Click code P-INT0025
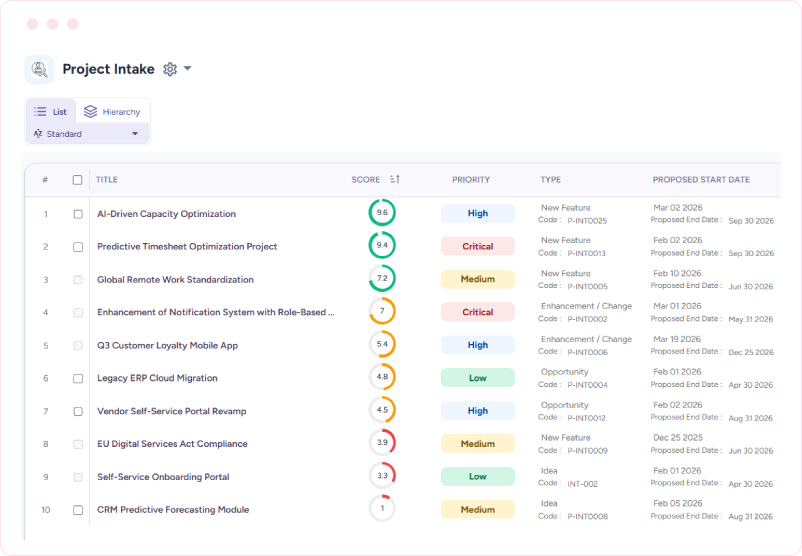 [587, 221]
